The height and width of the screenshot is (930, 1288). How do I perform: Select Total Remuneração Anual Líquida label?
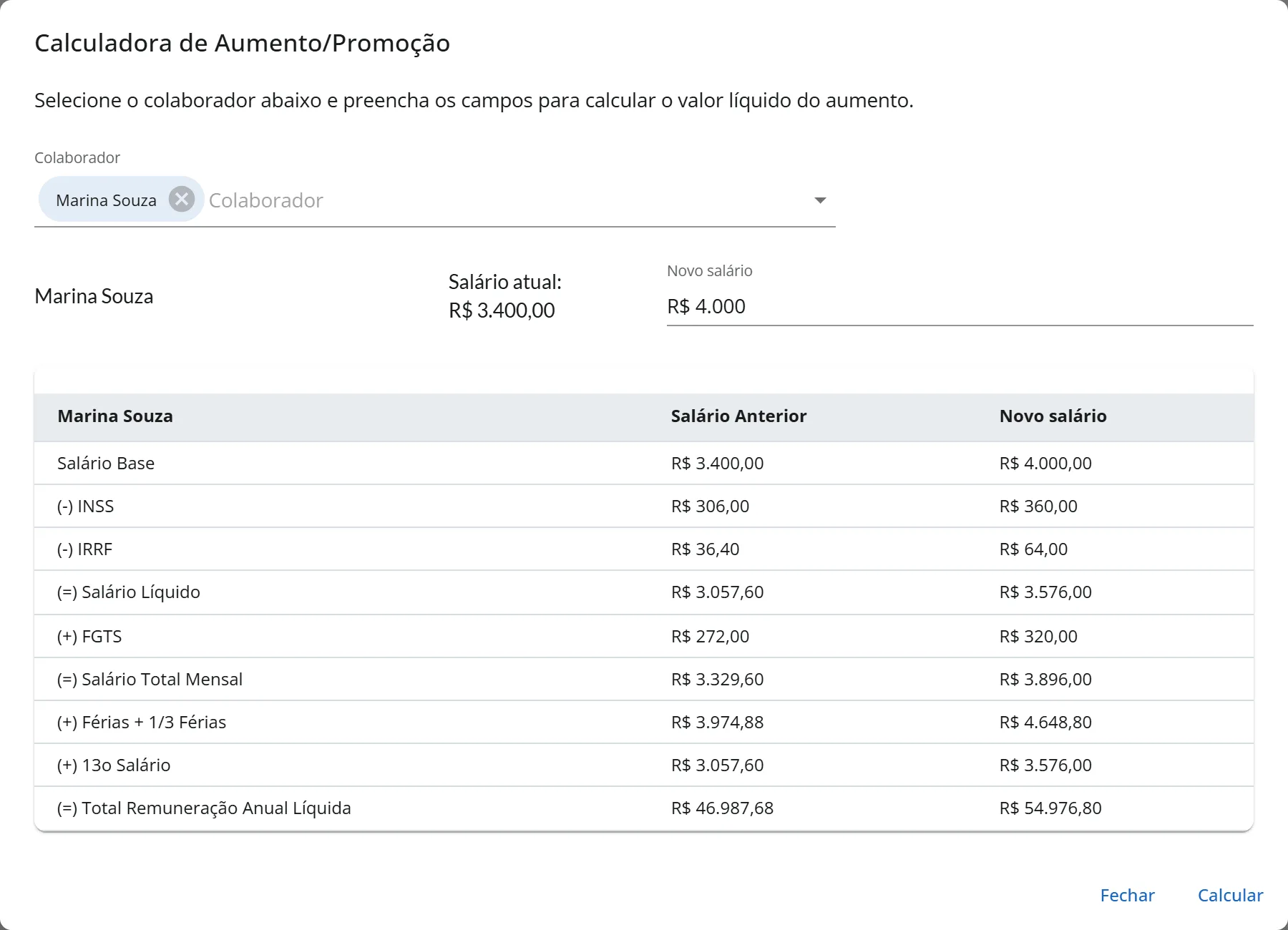[204, 808]
